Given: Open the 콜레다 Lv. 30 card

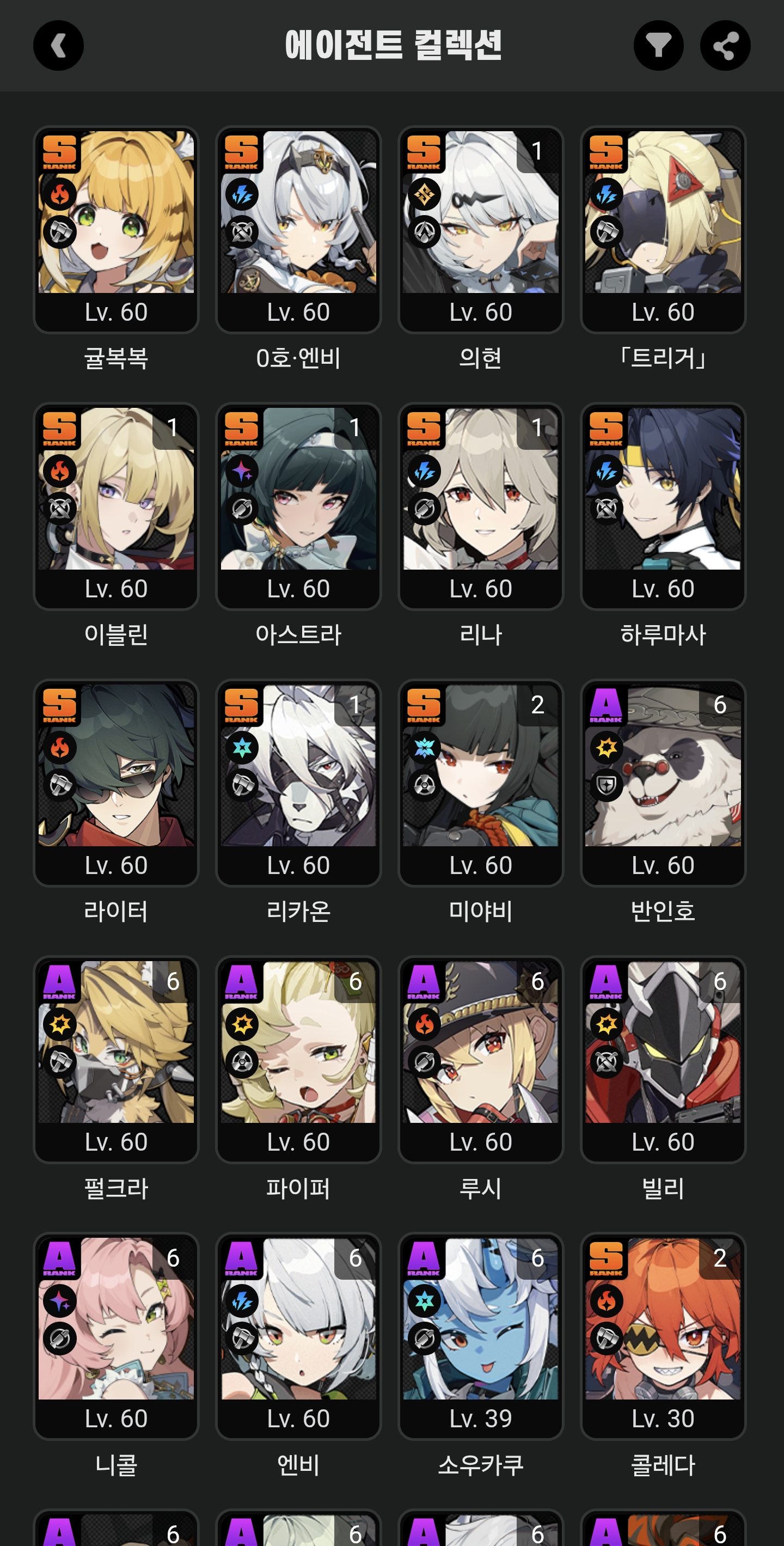Looking at the screenshot, I should coord(663,1336).
